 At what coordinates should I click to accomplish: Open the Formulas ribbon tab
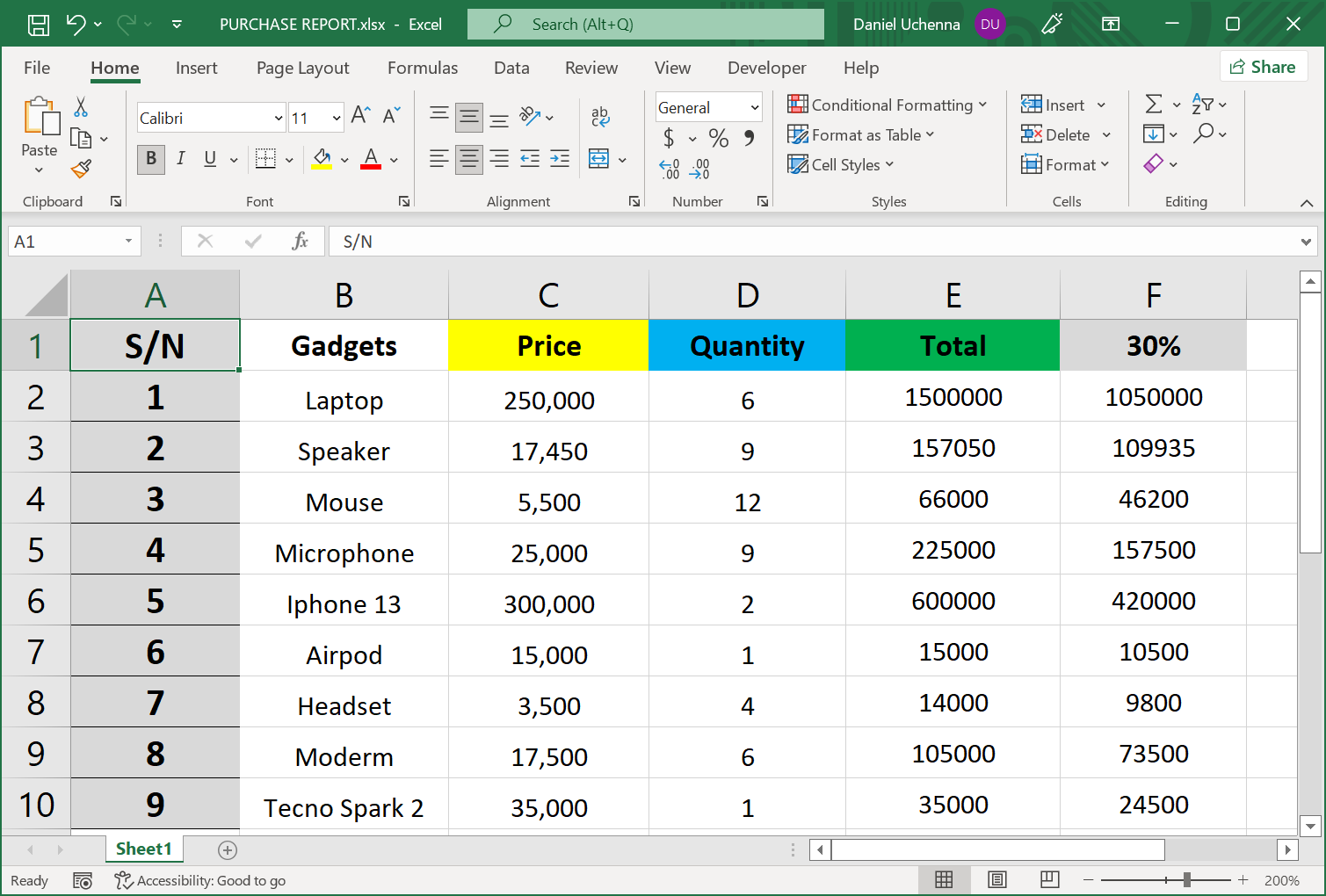(x=423, y=68)
